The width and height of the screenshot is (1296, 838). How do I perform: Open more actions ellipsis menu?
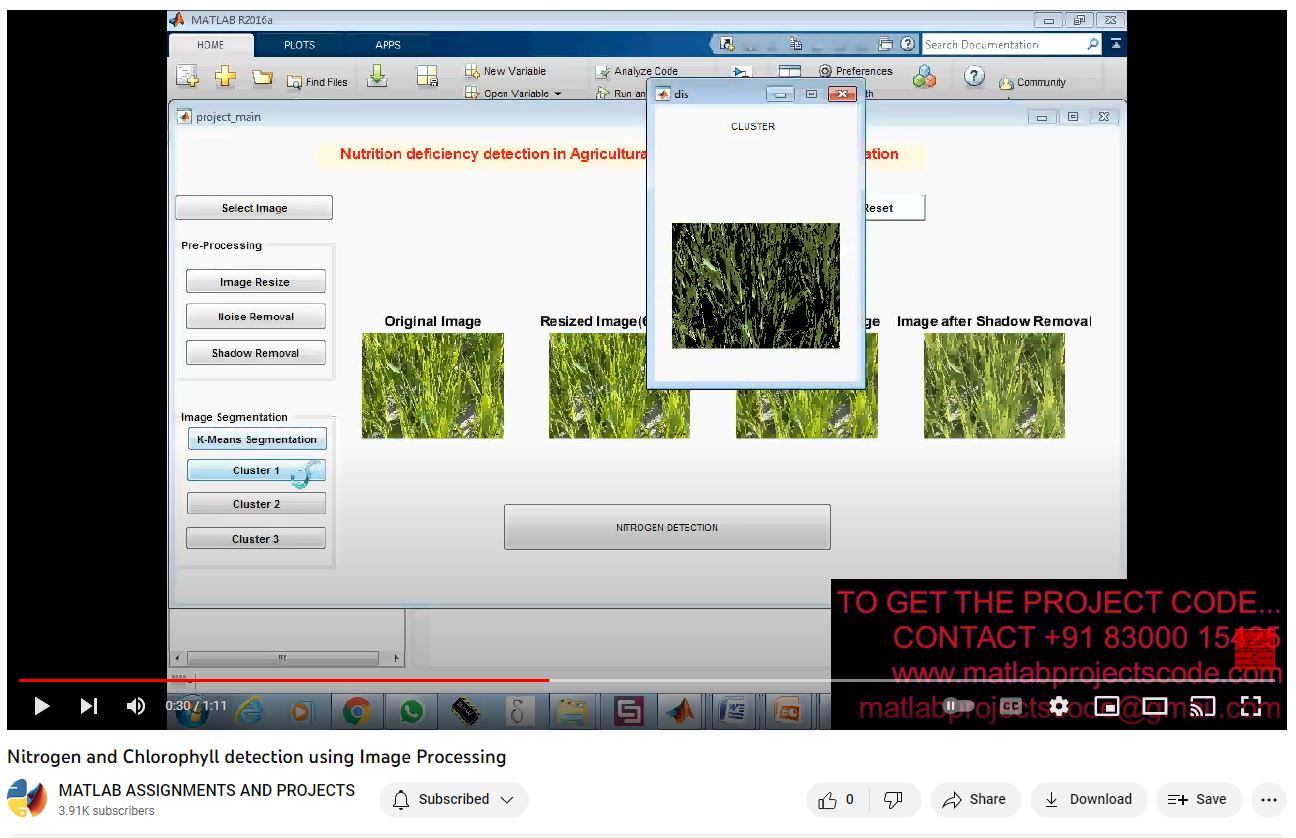coord(1269,799)
